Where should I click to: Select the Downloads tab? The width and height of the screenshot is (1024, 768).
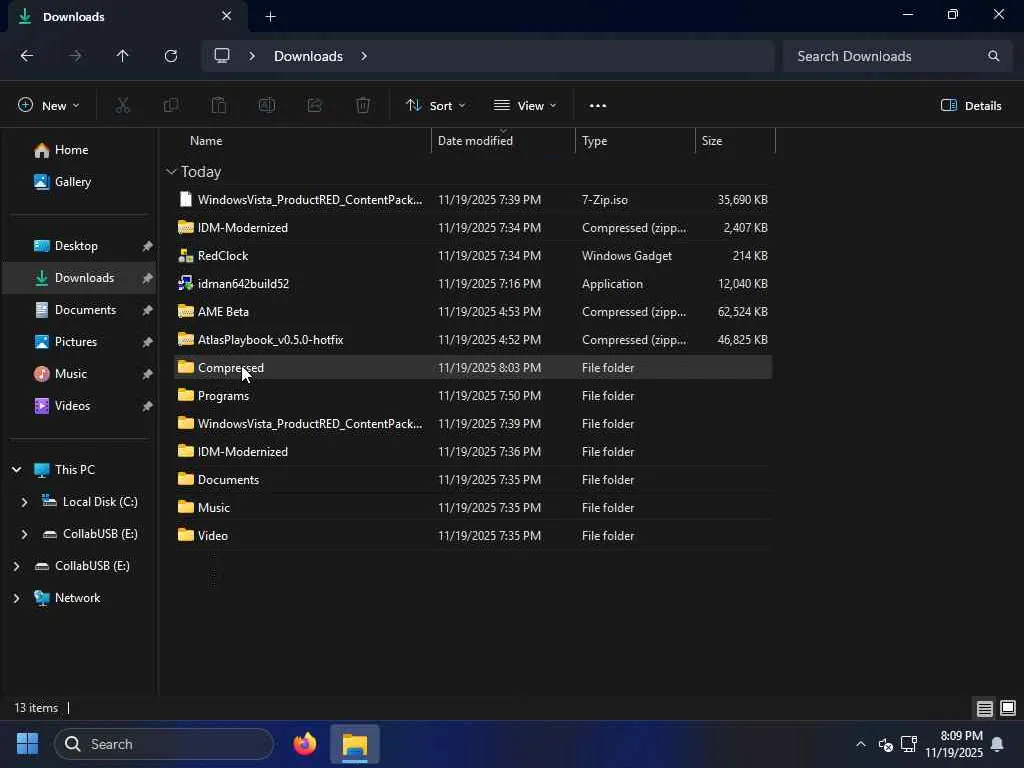(125, 16)
